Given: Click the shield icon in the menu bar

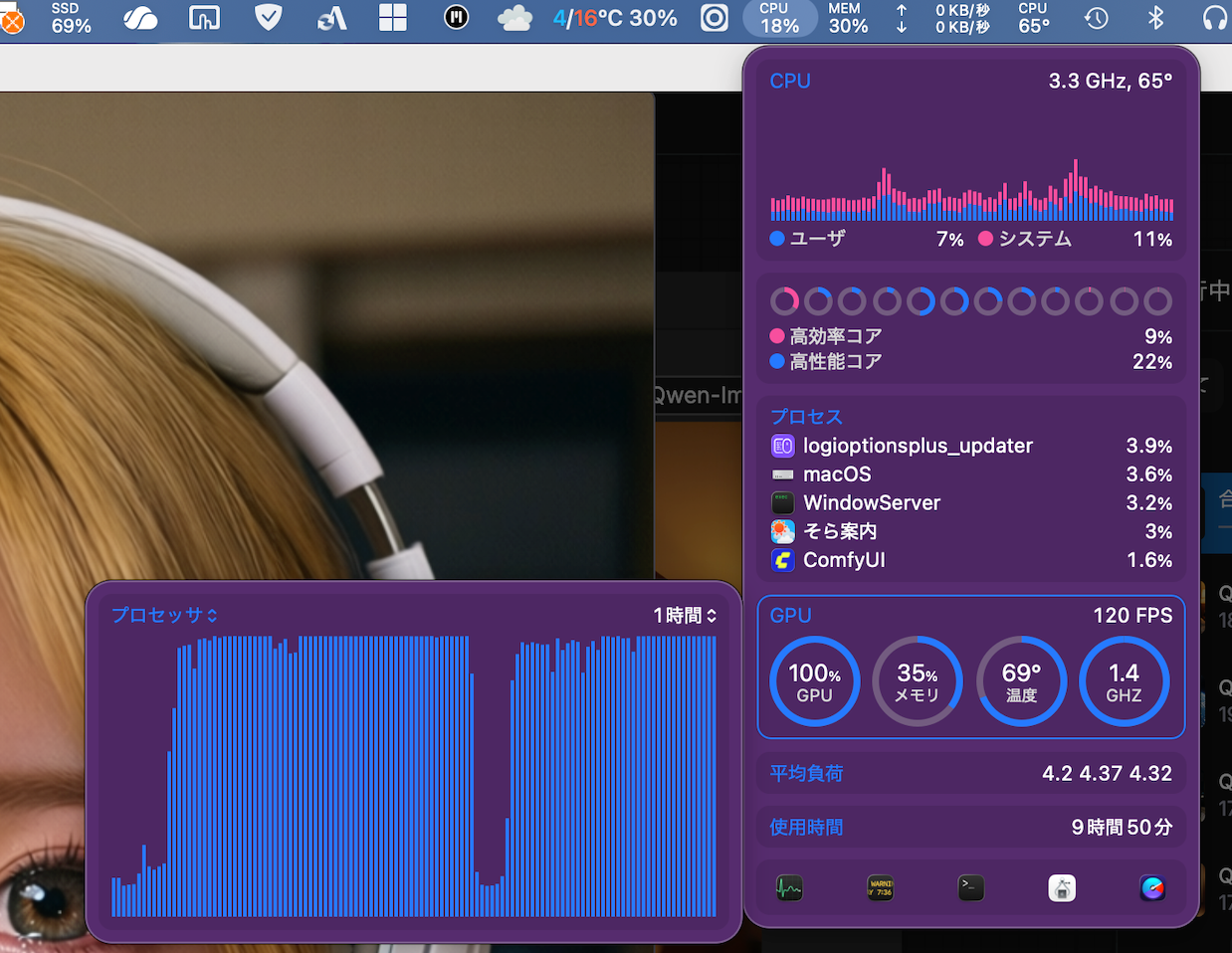Looking at the screenshot, I should 268,18.
